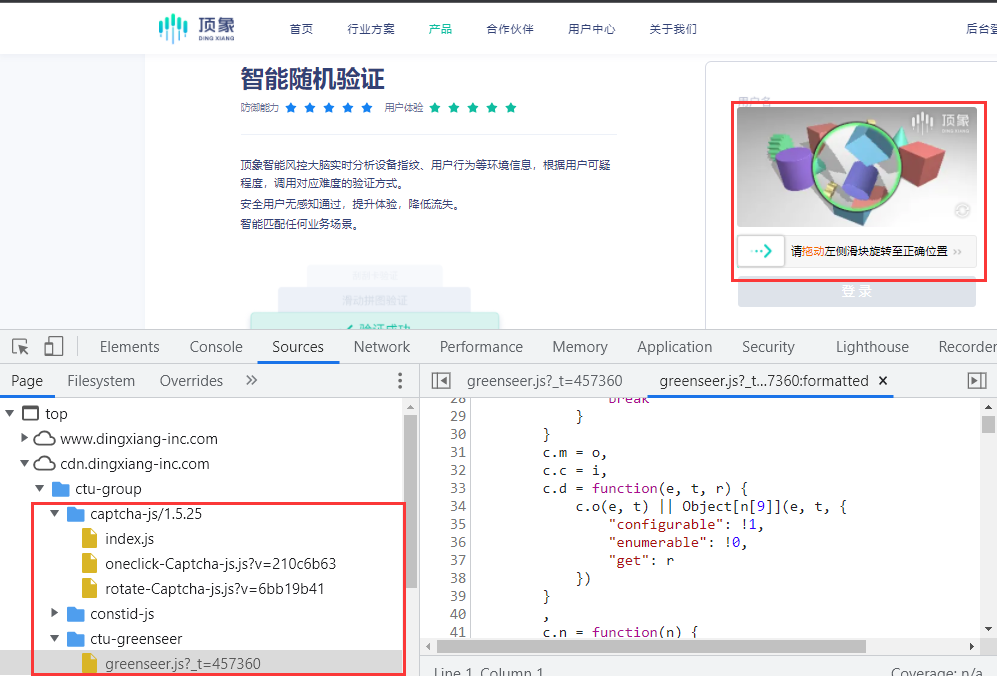Switch to the Network panel tab
The width and height of the screenshot is (997, 676).
(x=381, y=347)
